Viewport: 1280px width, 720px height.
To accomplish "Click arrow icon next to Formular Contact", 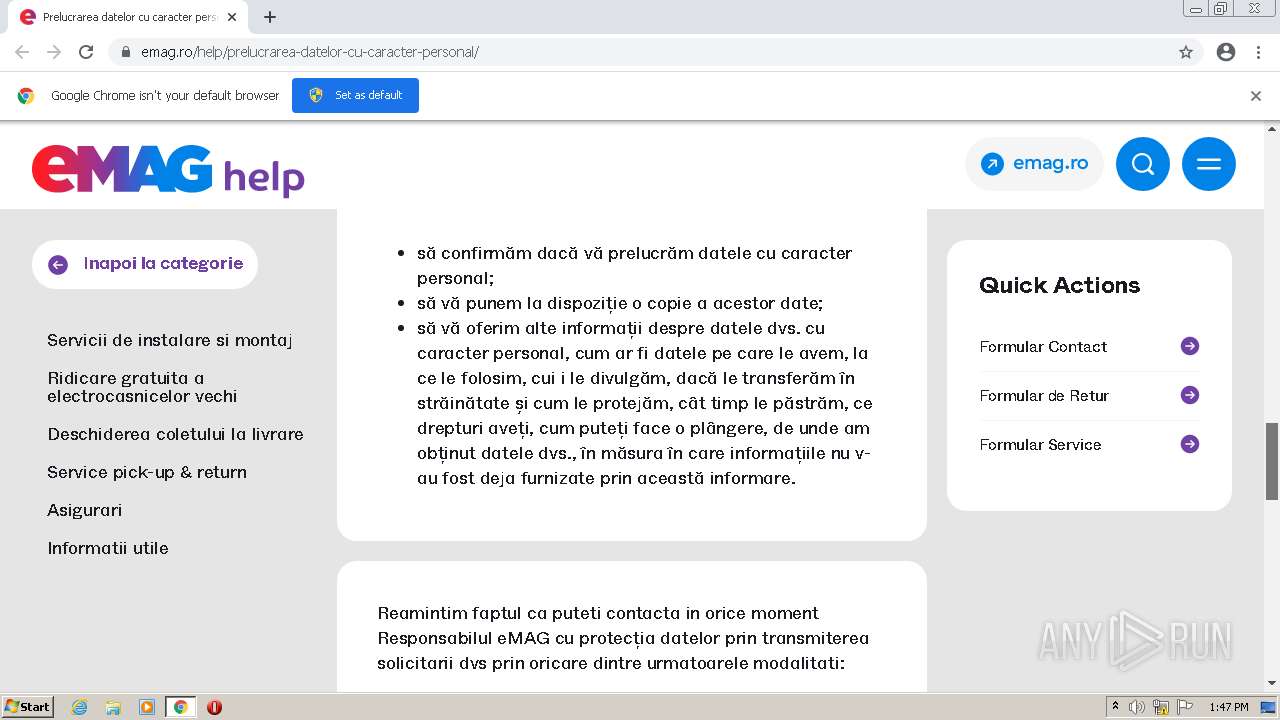I will 1190,346.
